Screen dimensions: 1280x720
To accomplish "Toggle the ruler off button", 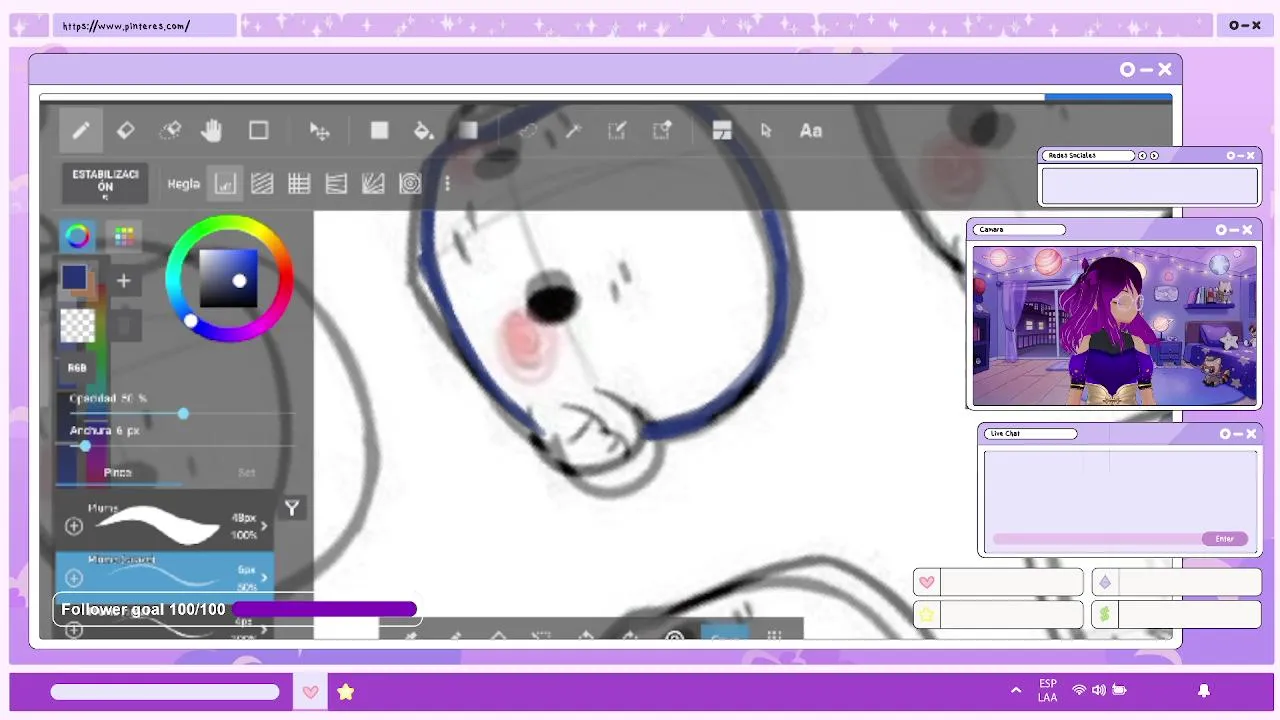I will tap(225, 184).
